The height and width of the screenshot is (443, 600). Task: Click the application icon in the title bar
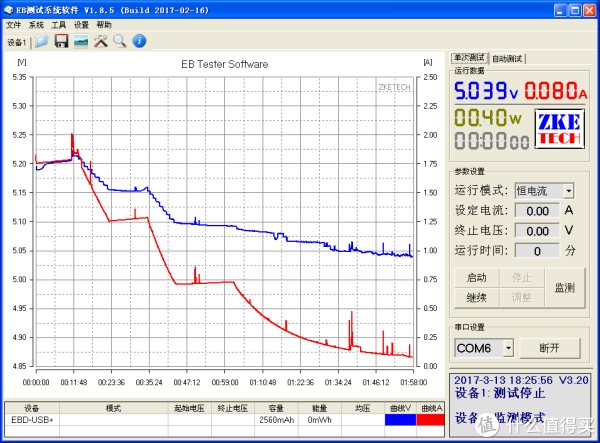click(x=8, y=10)
